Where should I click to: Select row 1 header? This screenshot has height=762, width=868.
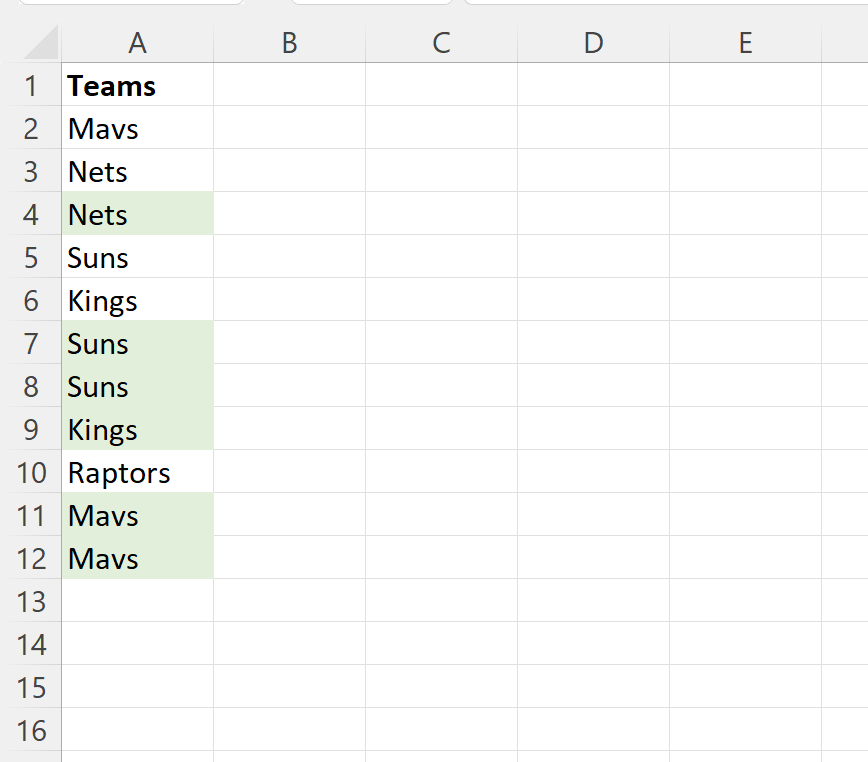pos(30,85)
